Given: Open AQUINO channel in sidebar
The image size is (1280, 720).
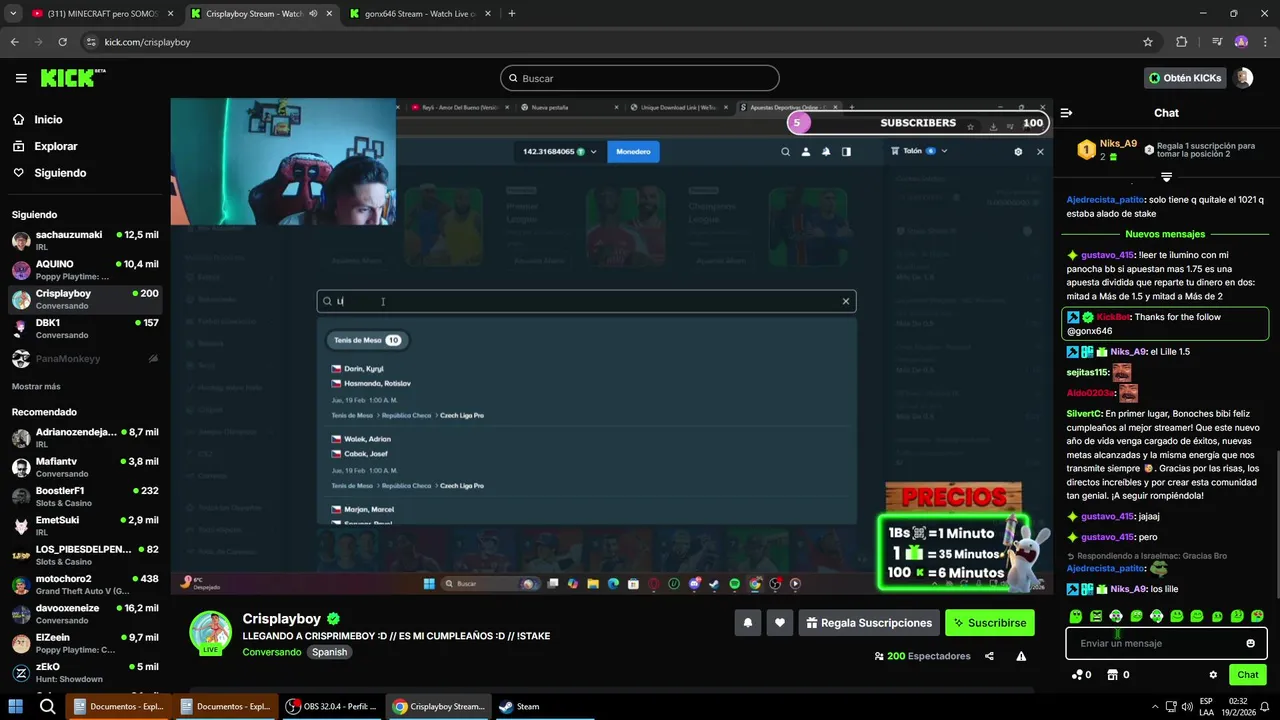Looking at the screenshot, I should tap(85, 270).
